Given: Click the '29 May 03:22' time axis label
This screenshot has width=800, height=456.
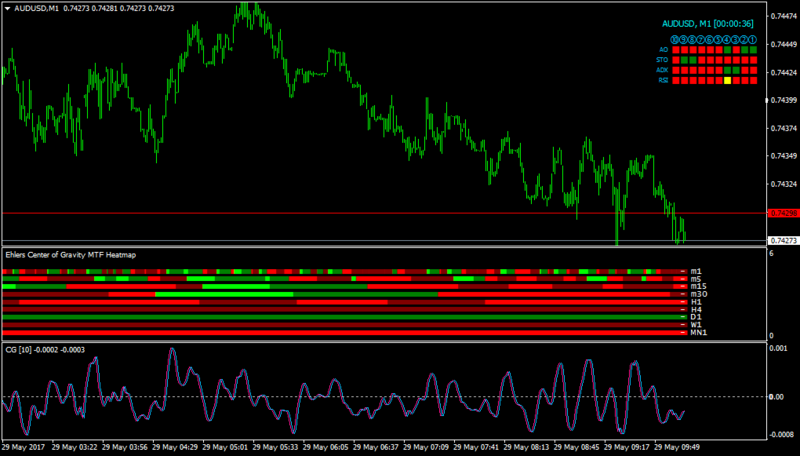Looking at the screenshot, I should [x=74, y=447].
